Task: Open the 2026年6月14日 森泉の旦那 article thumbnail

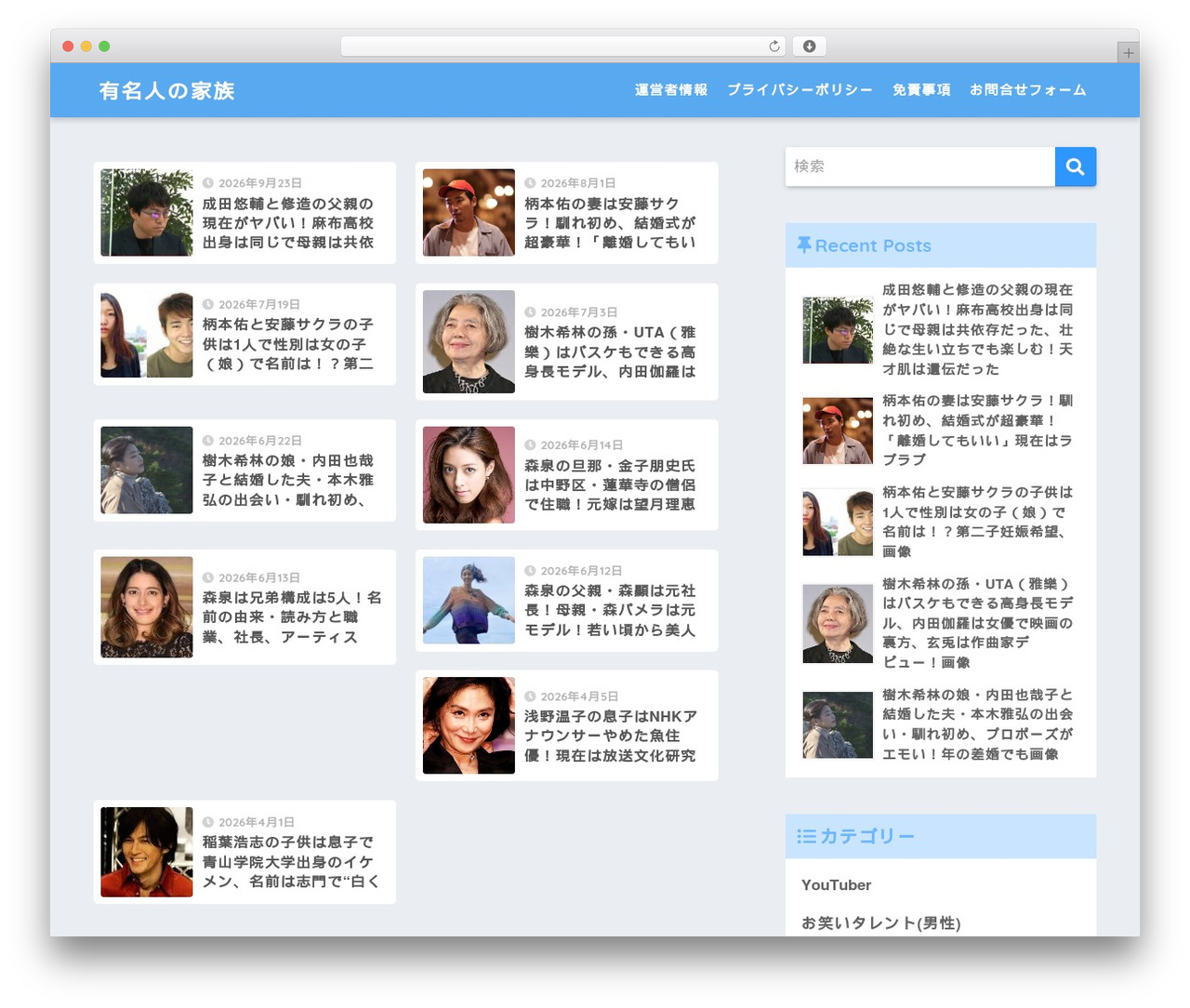Action: pos(469,475)
